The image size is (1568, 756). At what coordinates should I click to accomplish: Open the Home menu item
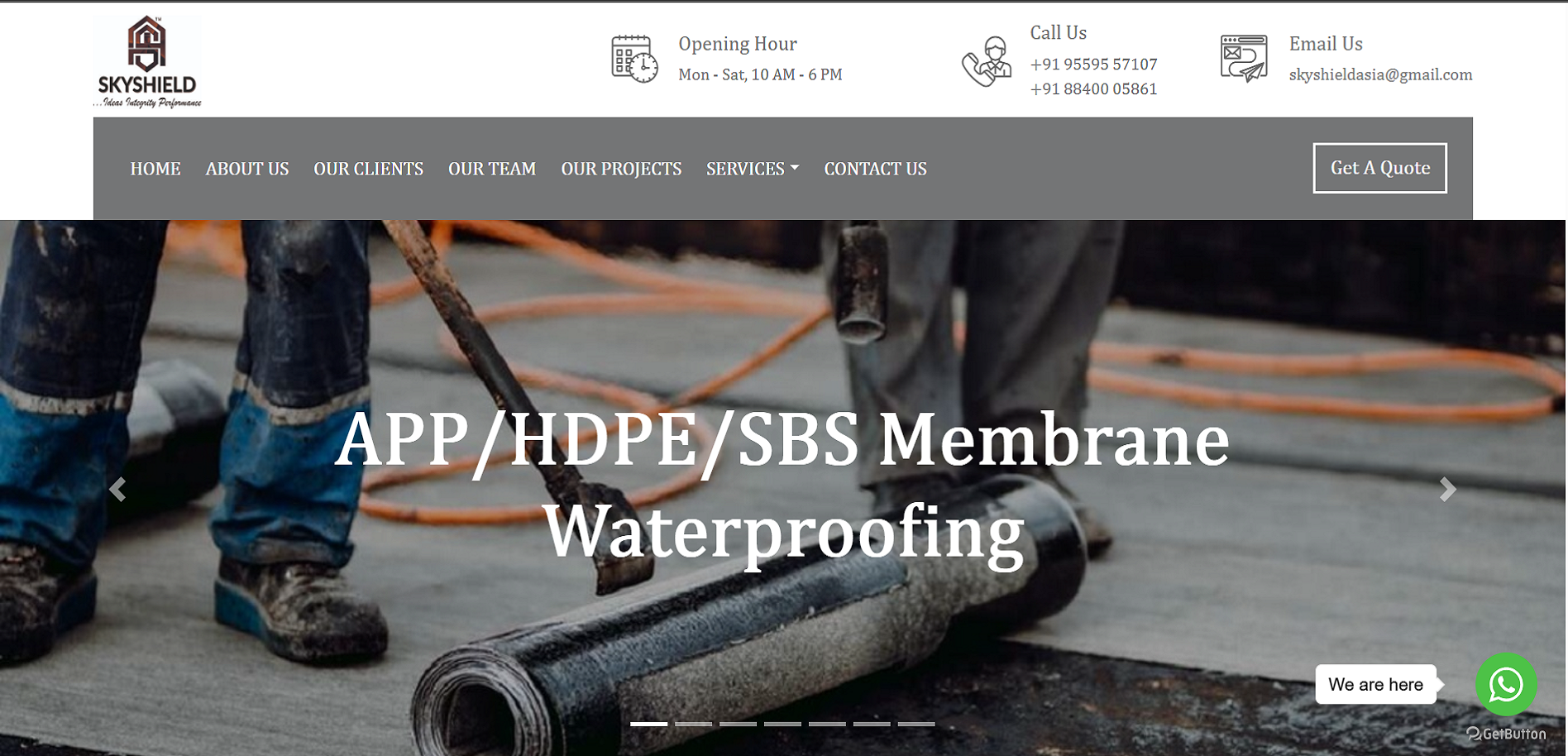[x=155, y=169]
